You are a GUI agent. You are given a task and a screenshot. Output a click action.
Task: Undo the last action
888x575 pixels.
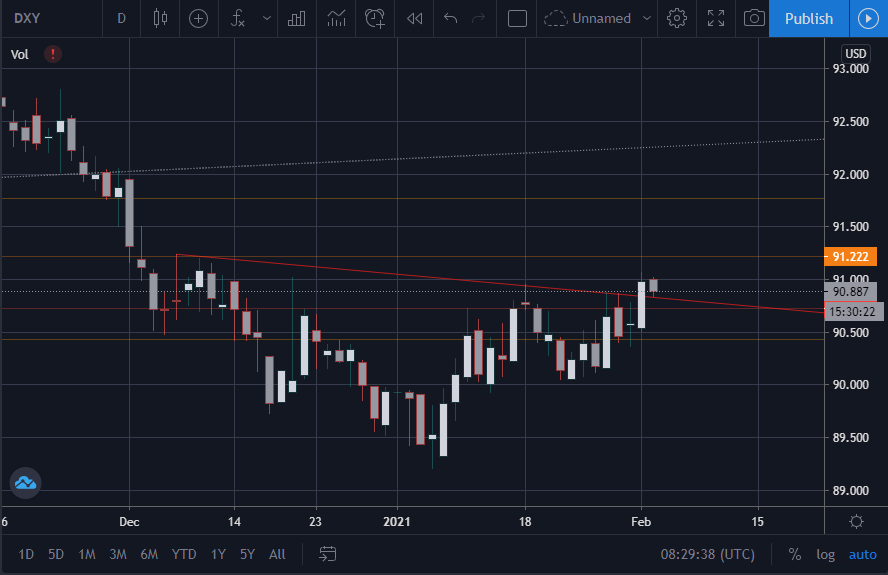click(x=450, y=18)
